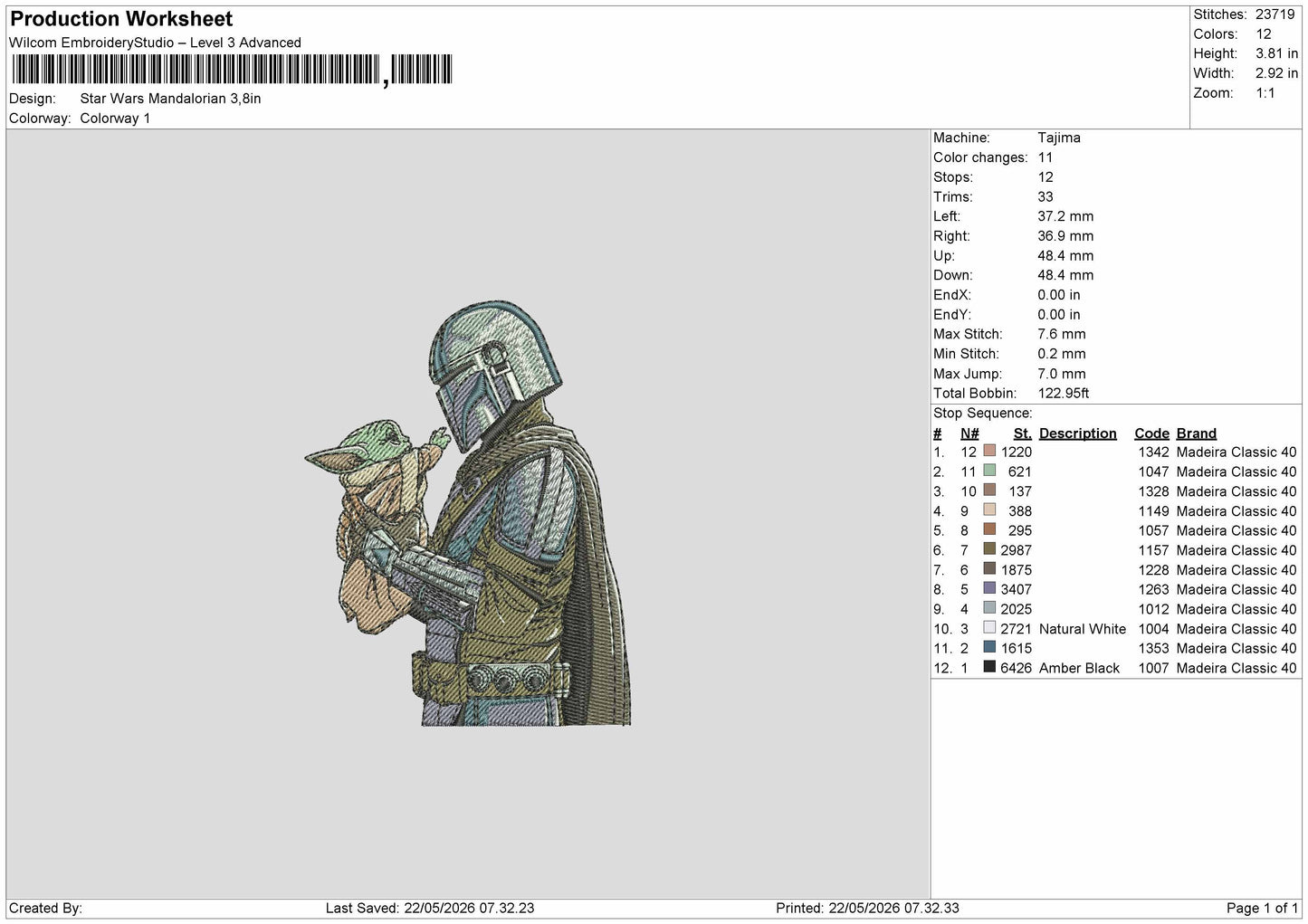Click the dark taupe swatch for 1875
Screen dimensions: 1308x924
(989, 569)
